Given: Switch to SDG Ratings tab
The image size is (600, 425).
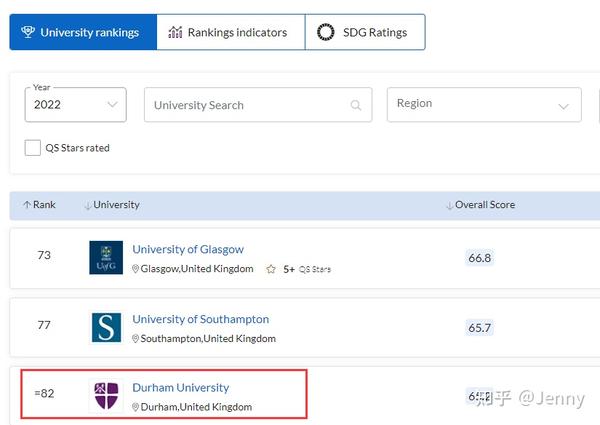Looking at the screenshot, I should coord(365,32).
